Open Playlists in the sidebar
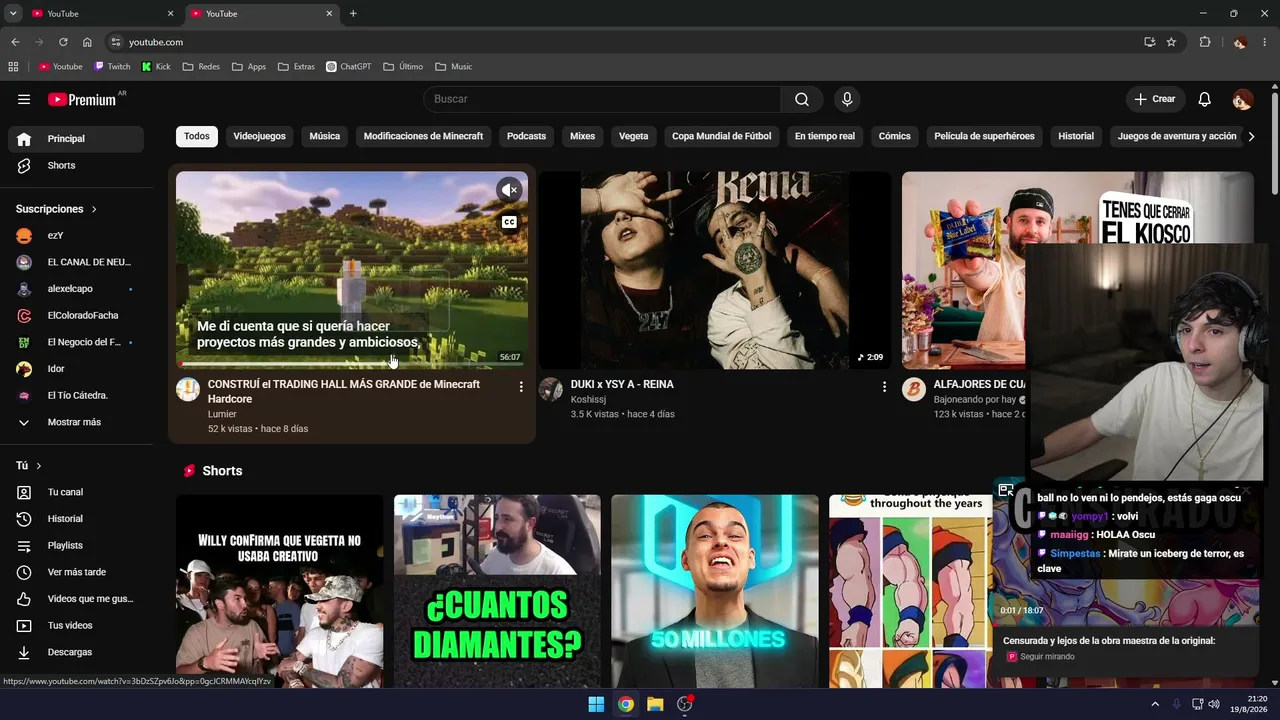 (x=76, y=545)
